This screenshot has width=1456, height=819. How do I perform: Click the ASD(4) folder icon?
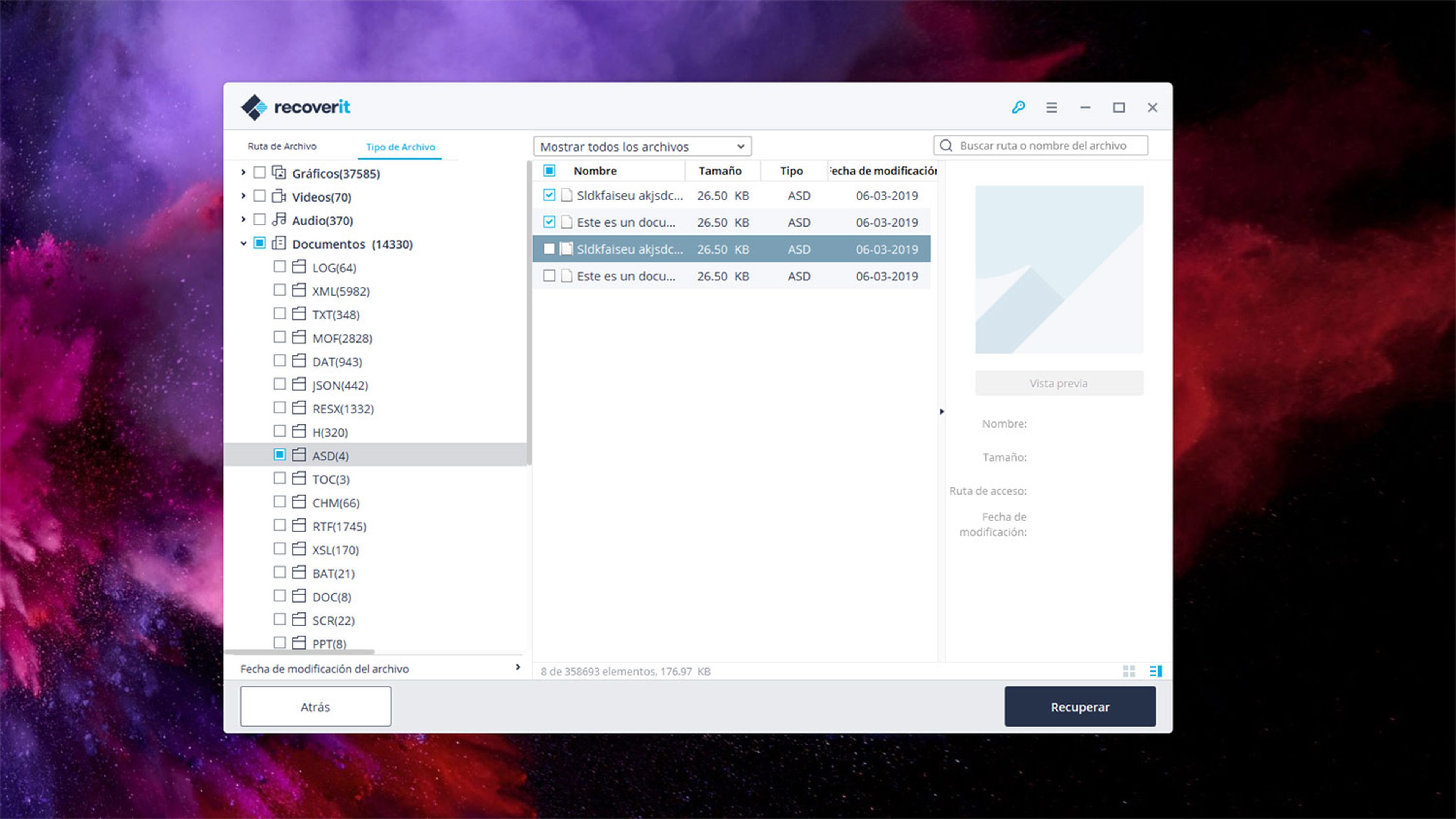299,455
